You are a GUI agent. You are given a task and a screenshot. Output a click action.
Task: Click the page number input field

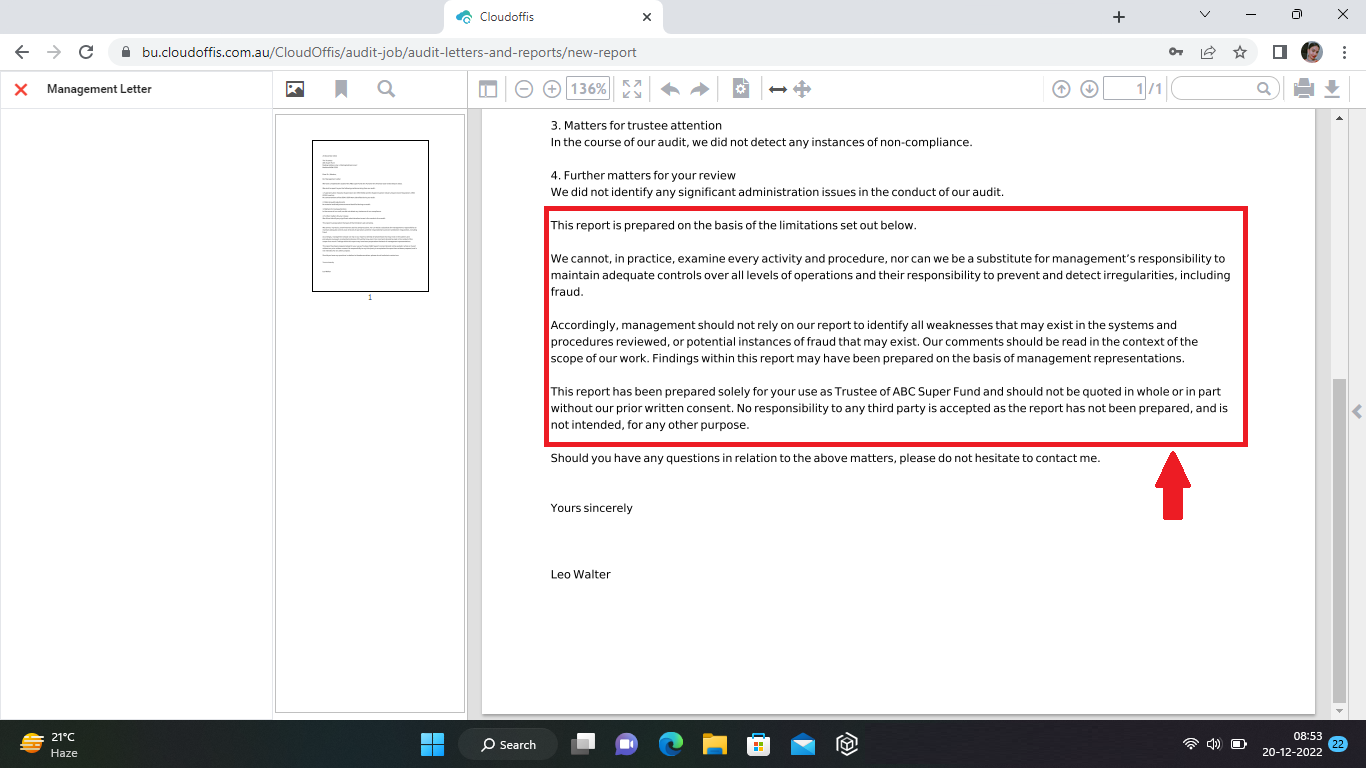(1123, 89)
